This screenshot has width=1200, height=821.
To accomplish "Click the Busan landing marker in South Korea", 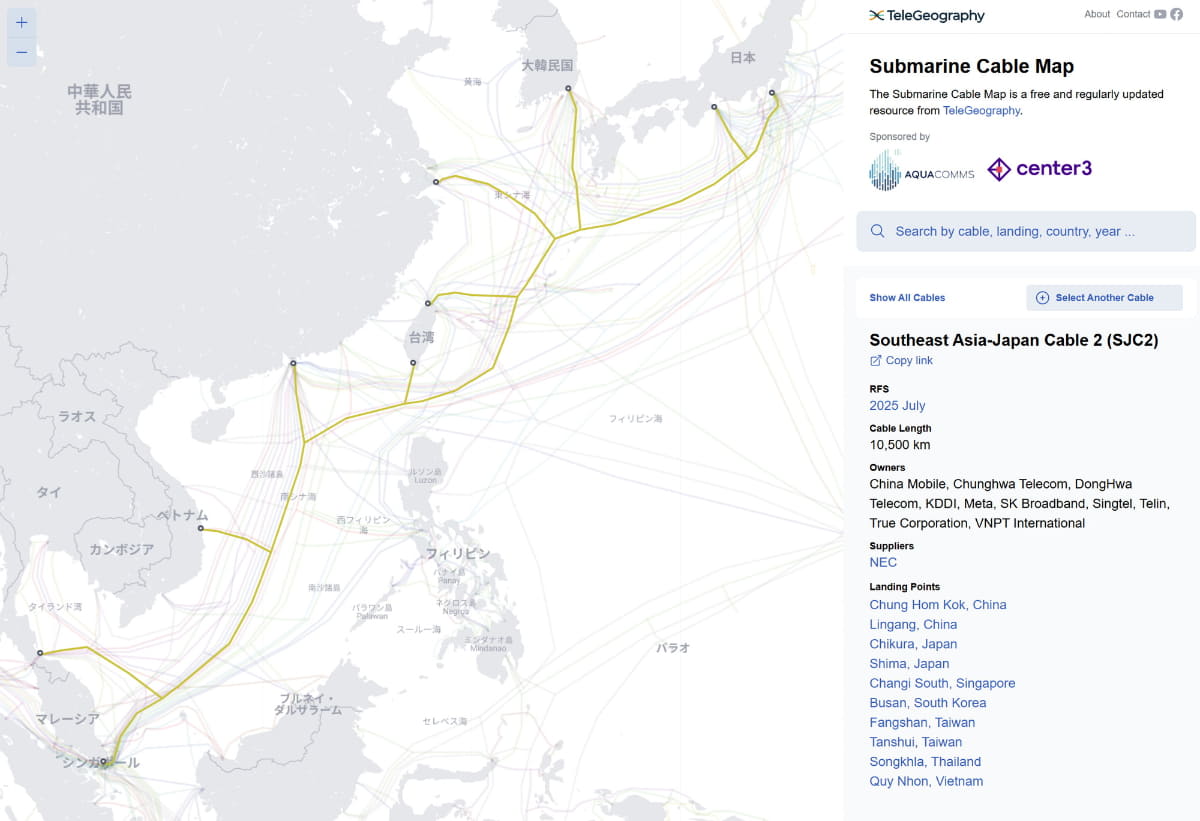I will [x=568, y=88].
